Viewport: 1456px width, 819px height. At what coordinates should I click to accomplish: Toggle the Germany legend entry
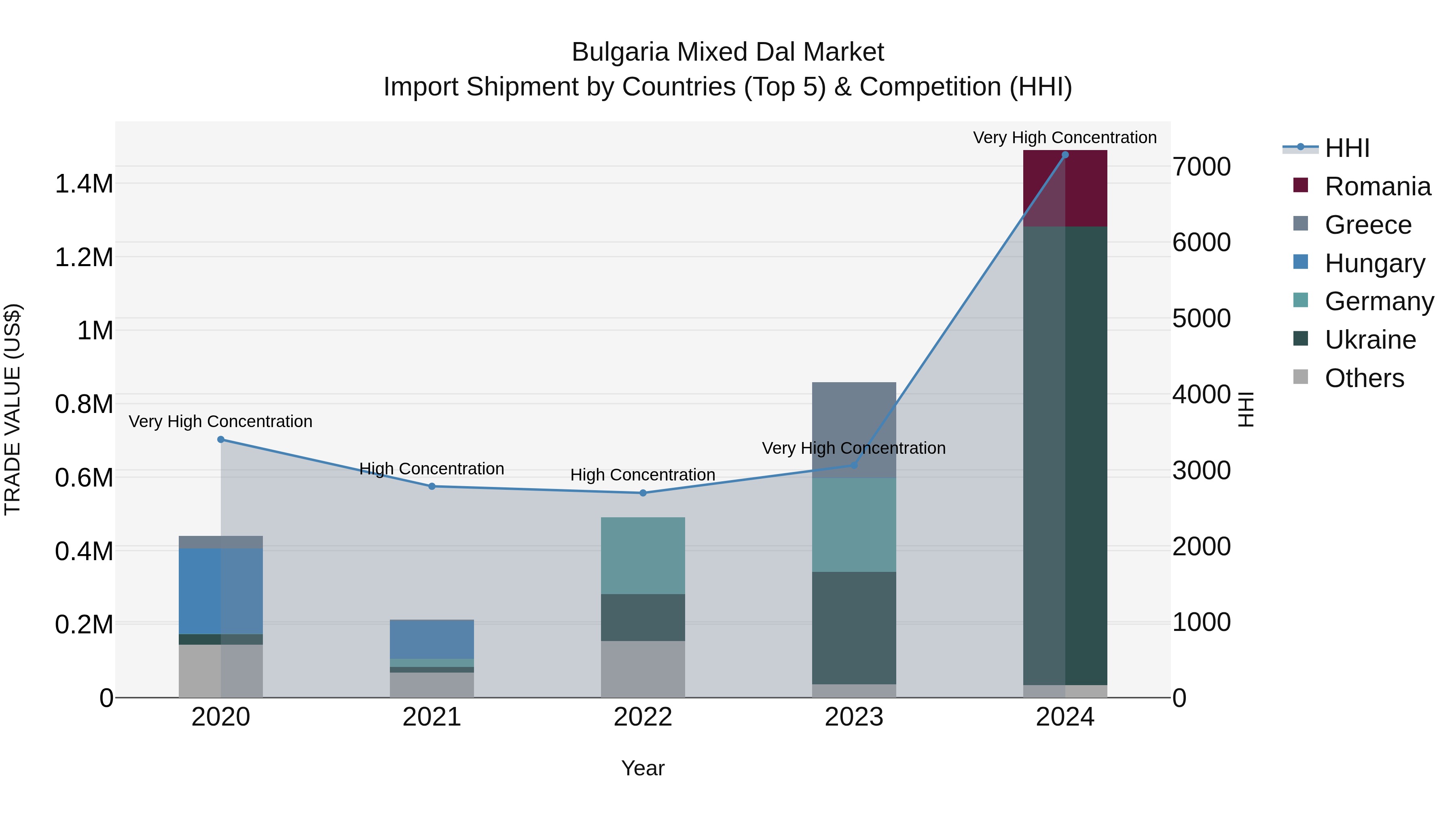pos(1364,301)
